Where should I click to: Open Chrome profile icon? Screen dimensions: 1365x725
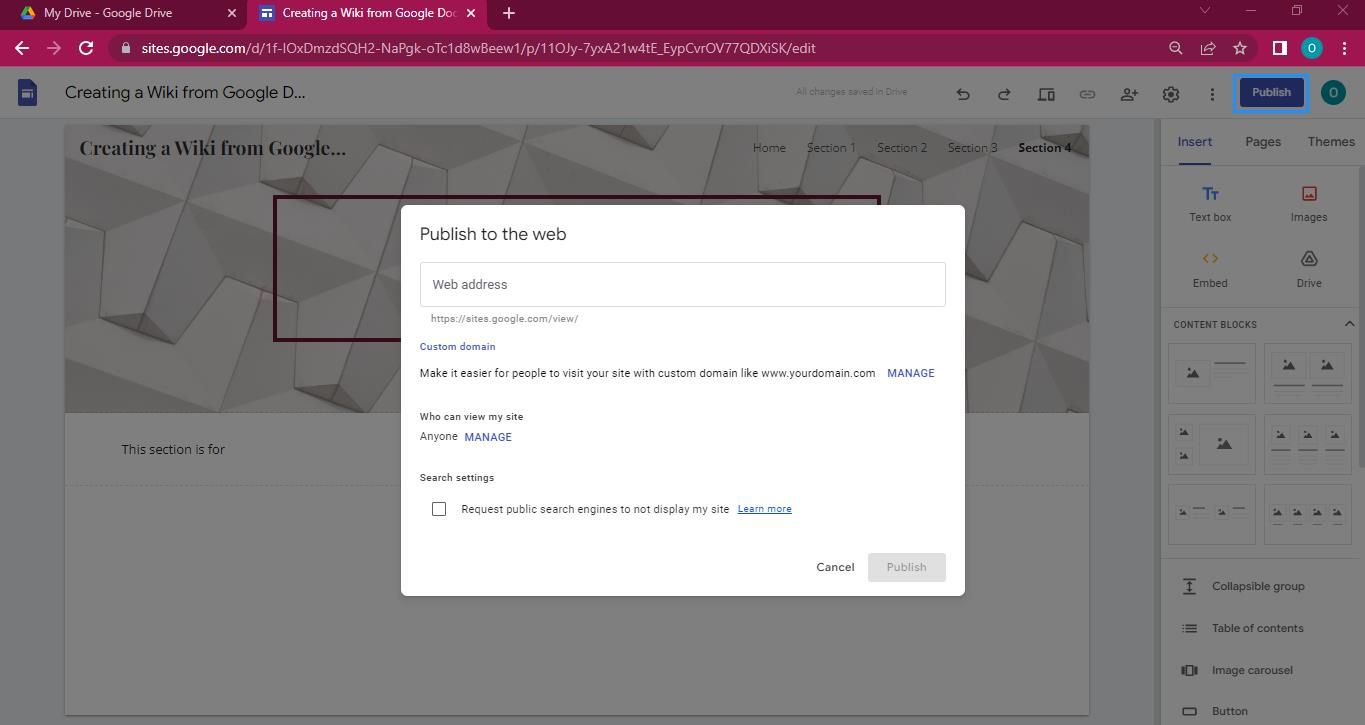[1312, 48]
